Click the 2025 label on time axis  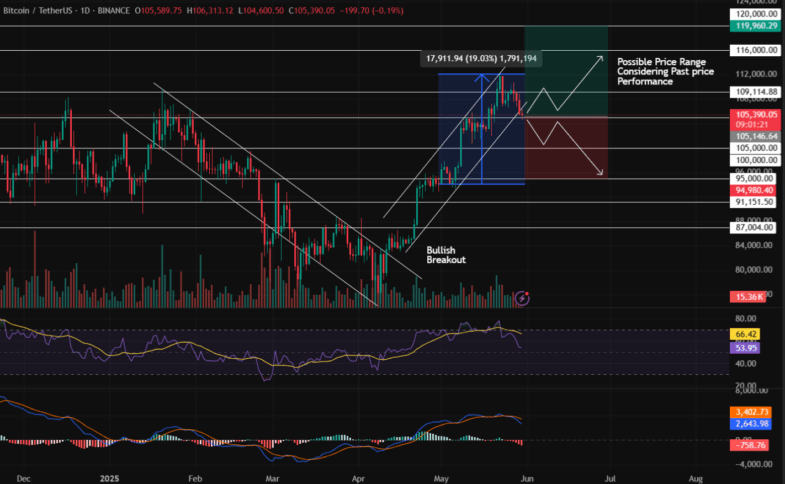(x=110, y=479)
